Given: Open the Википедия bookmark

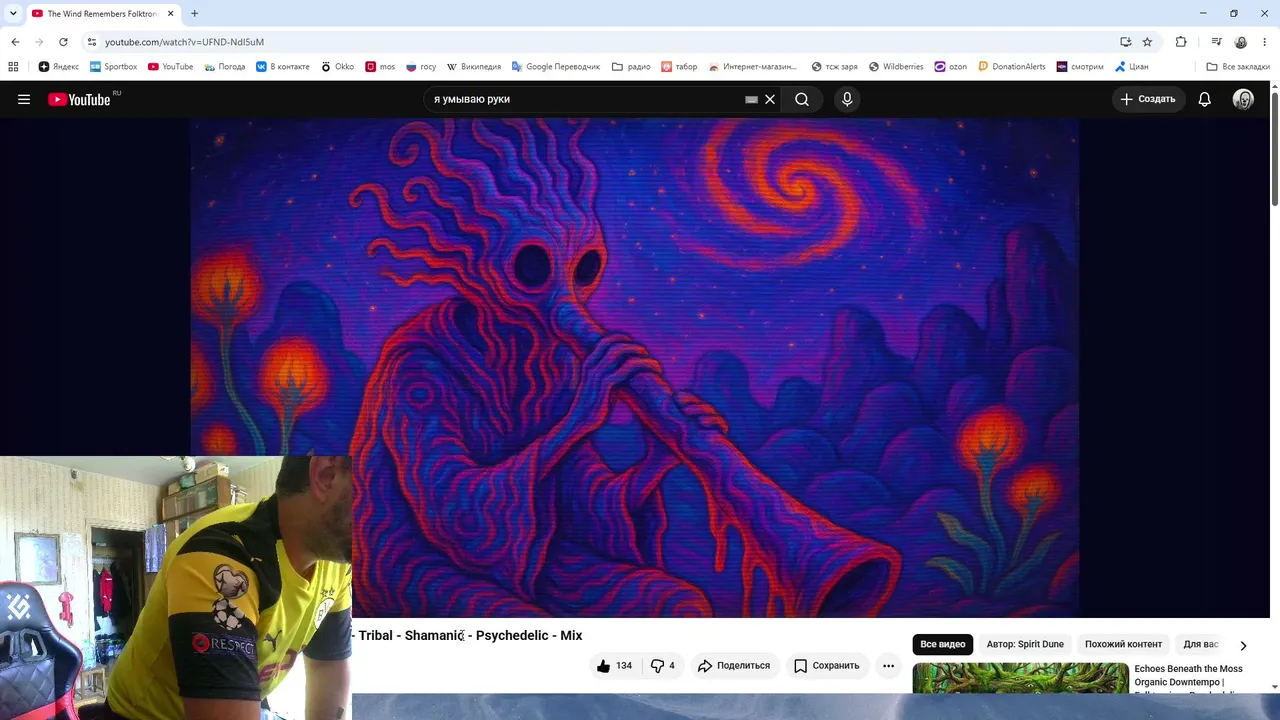Looking at the screenshot, I should tap(474, 67).
